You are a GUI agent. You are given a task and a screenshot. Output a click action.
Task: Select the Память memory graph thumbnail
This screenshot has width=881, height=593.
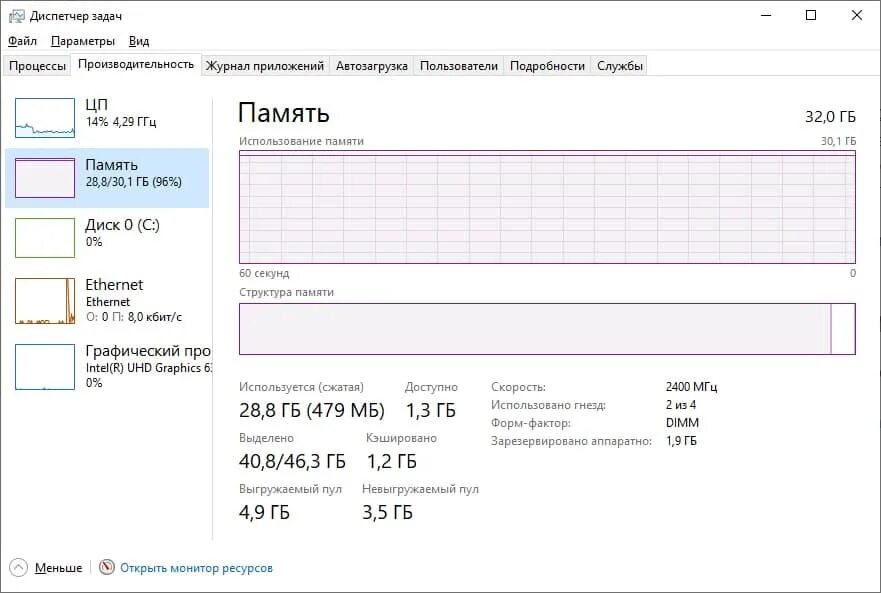(45, 178)
